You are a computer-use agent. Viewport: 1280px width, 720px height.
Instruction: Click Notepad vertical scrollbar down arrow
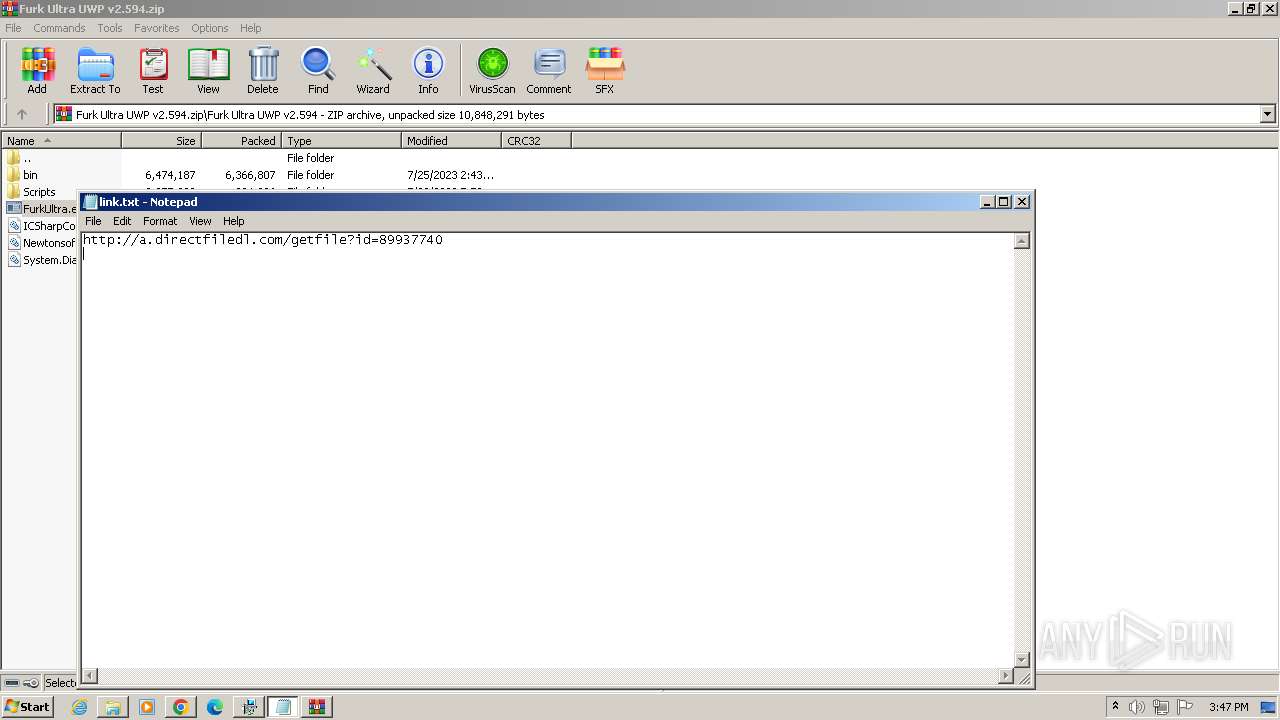coord(1022,660)
